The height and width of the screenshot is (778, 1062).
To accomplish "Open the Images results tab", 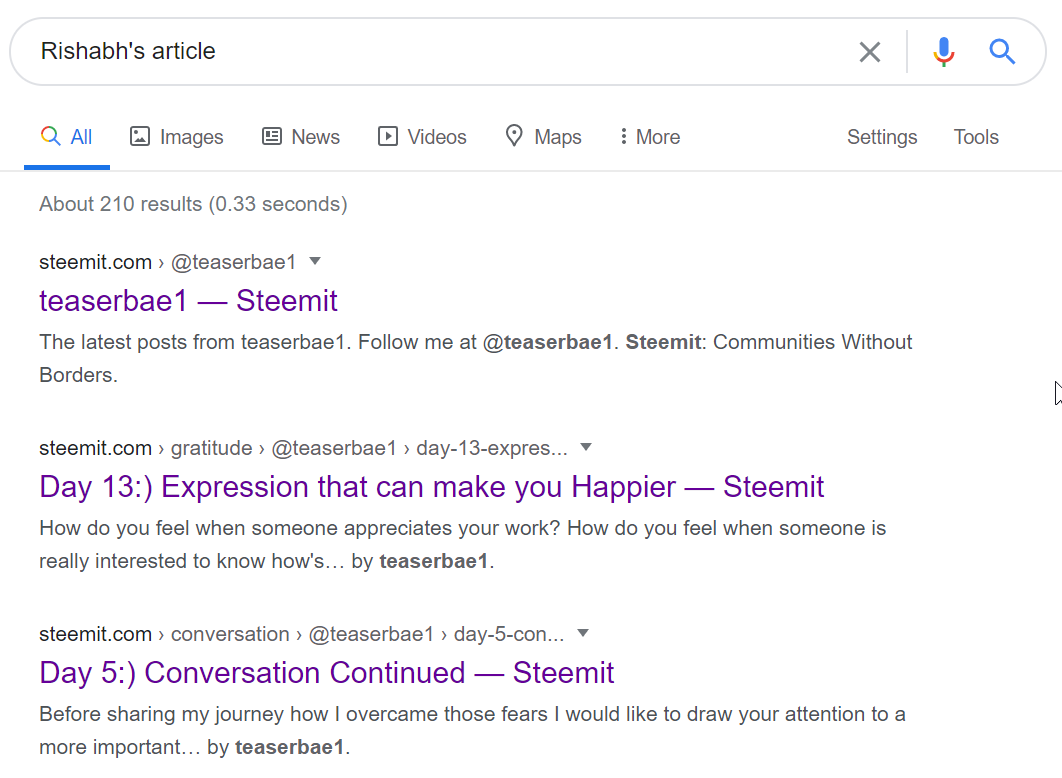I will [177, 137].
